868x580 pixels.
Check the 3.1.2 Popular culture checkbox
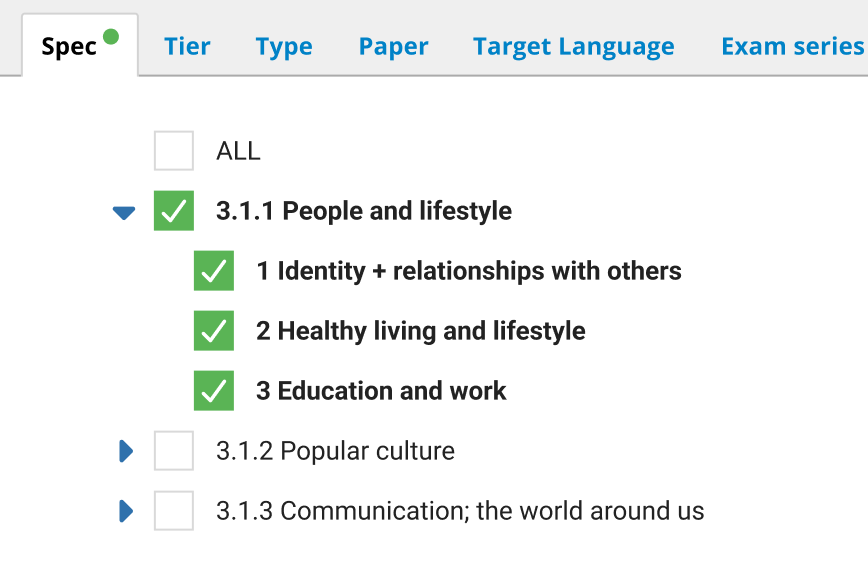(173, 451)
